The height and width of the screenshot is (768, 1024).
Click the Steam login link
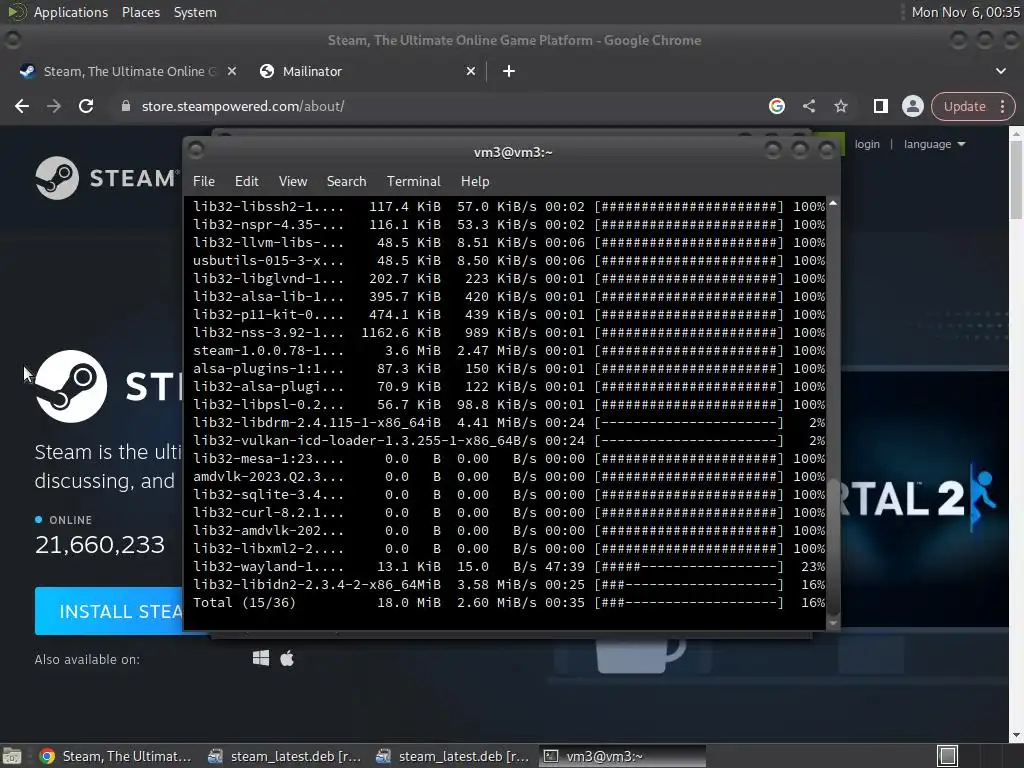pos(867,144)
